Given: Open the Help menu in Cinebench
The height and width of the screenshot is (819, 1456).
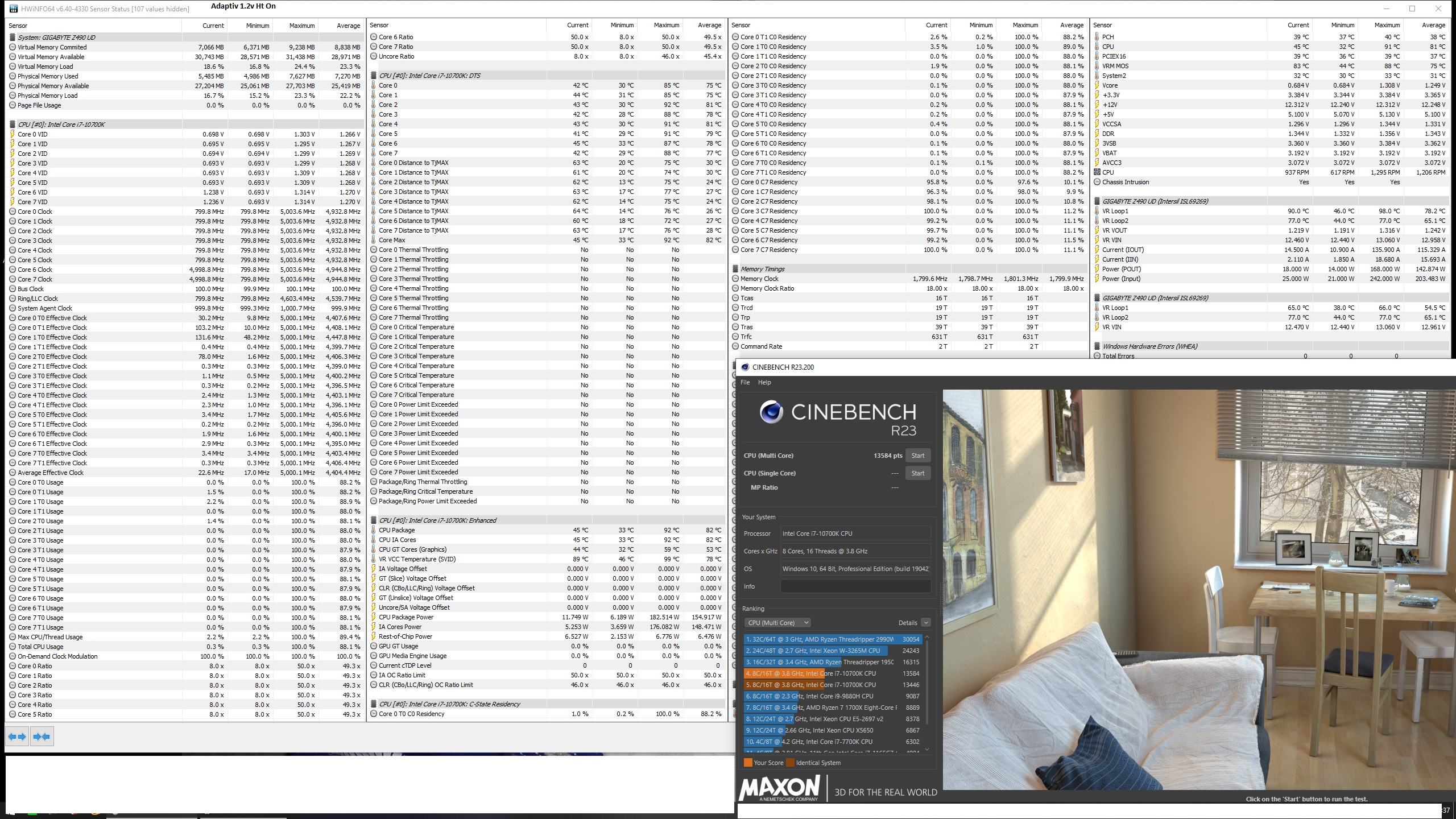Looking at the screenshot, I should coord(764,382).
